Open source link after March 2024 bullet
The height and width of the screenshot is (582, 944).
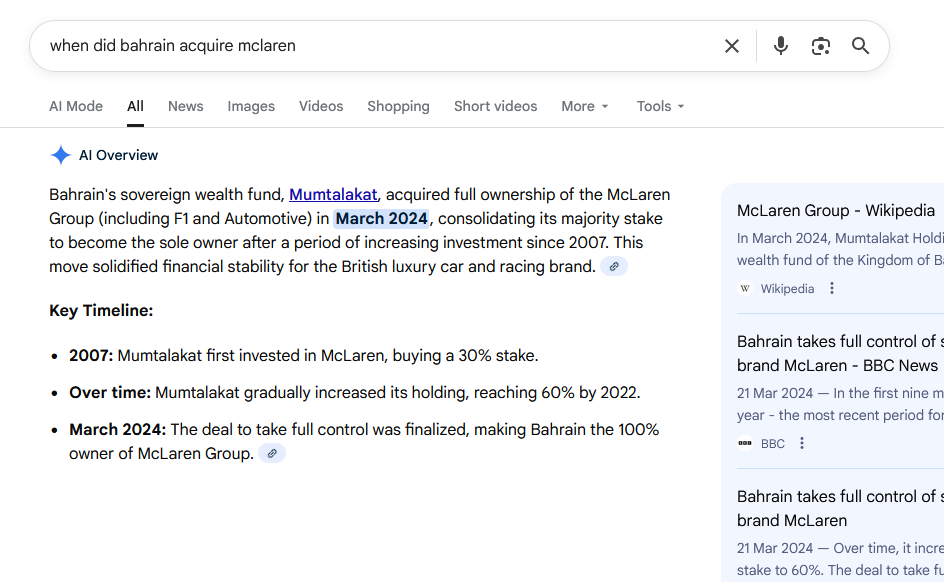coord(272,454)
